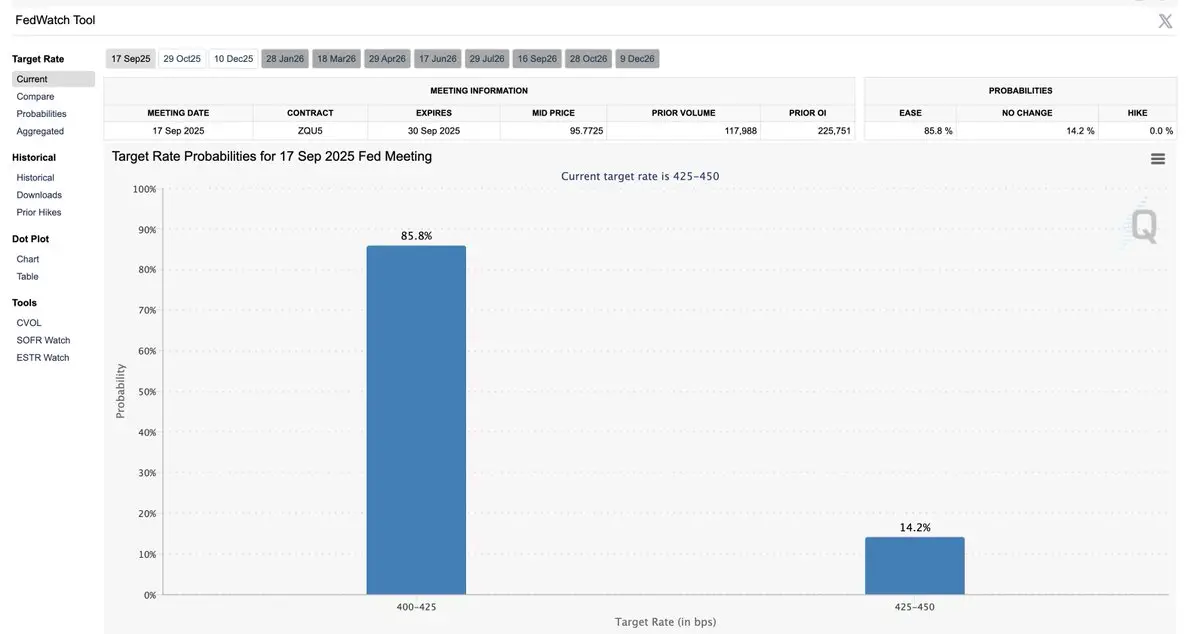Select the 28 Oct26 meeting tab

click(588, 59)
